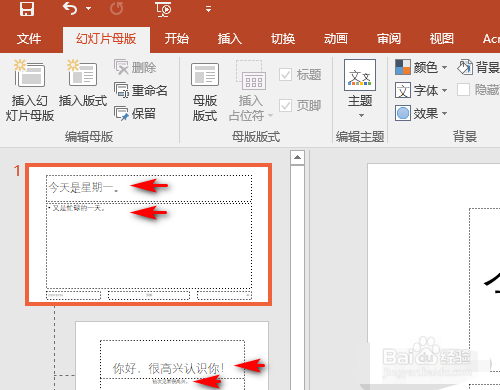500x390 pixels.
Task: Open the 动画 ribbon tab
Action: [336, 39]
